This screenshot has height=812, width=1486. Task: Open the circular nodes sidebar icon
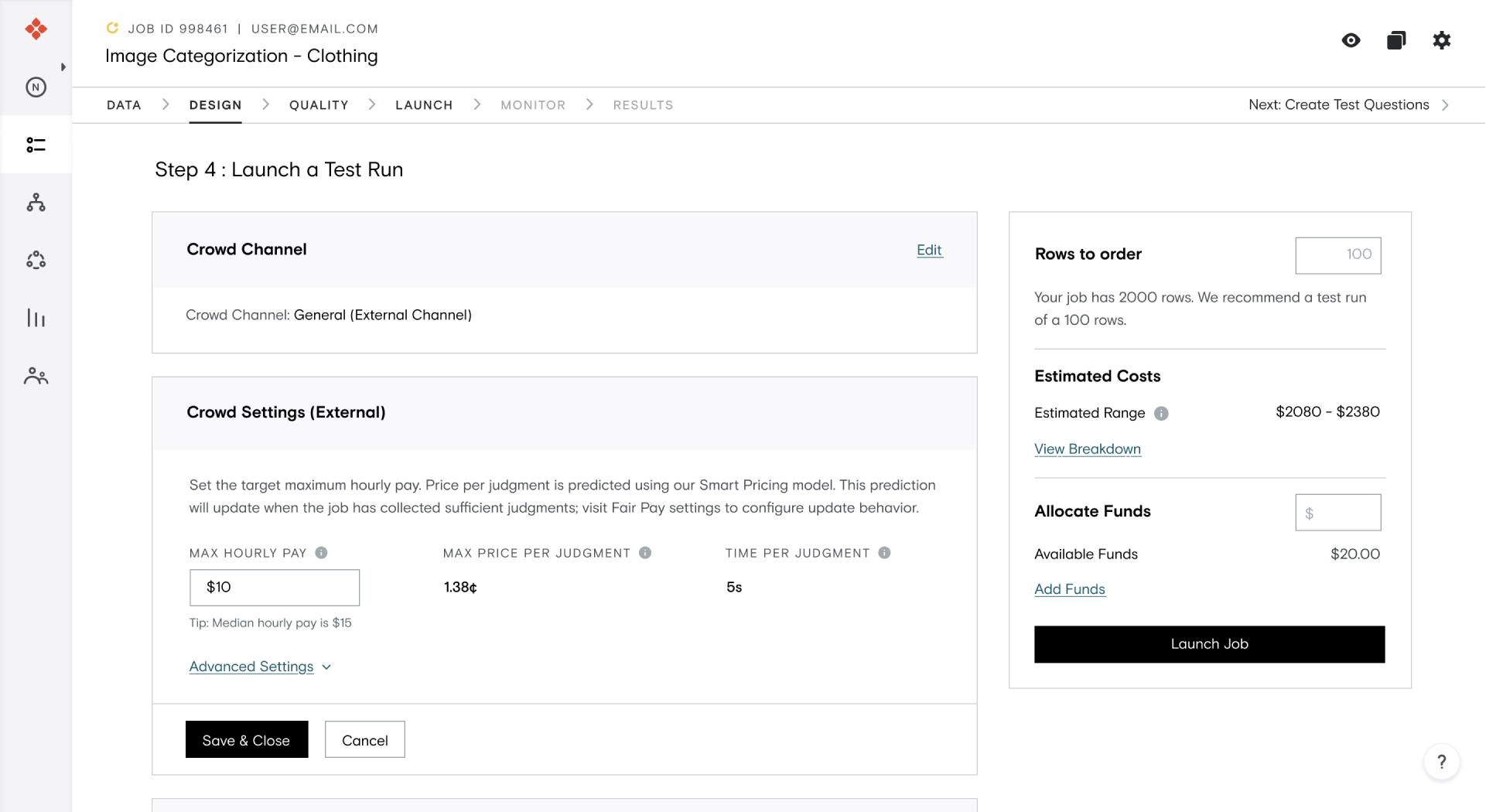[36, 260]
